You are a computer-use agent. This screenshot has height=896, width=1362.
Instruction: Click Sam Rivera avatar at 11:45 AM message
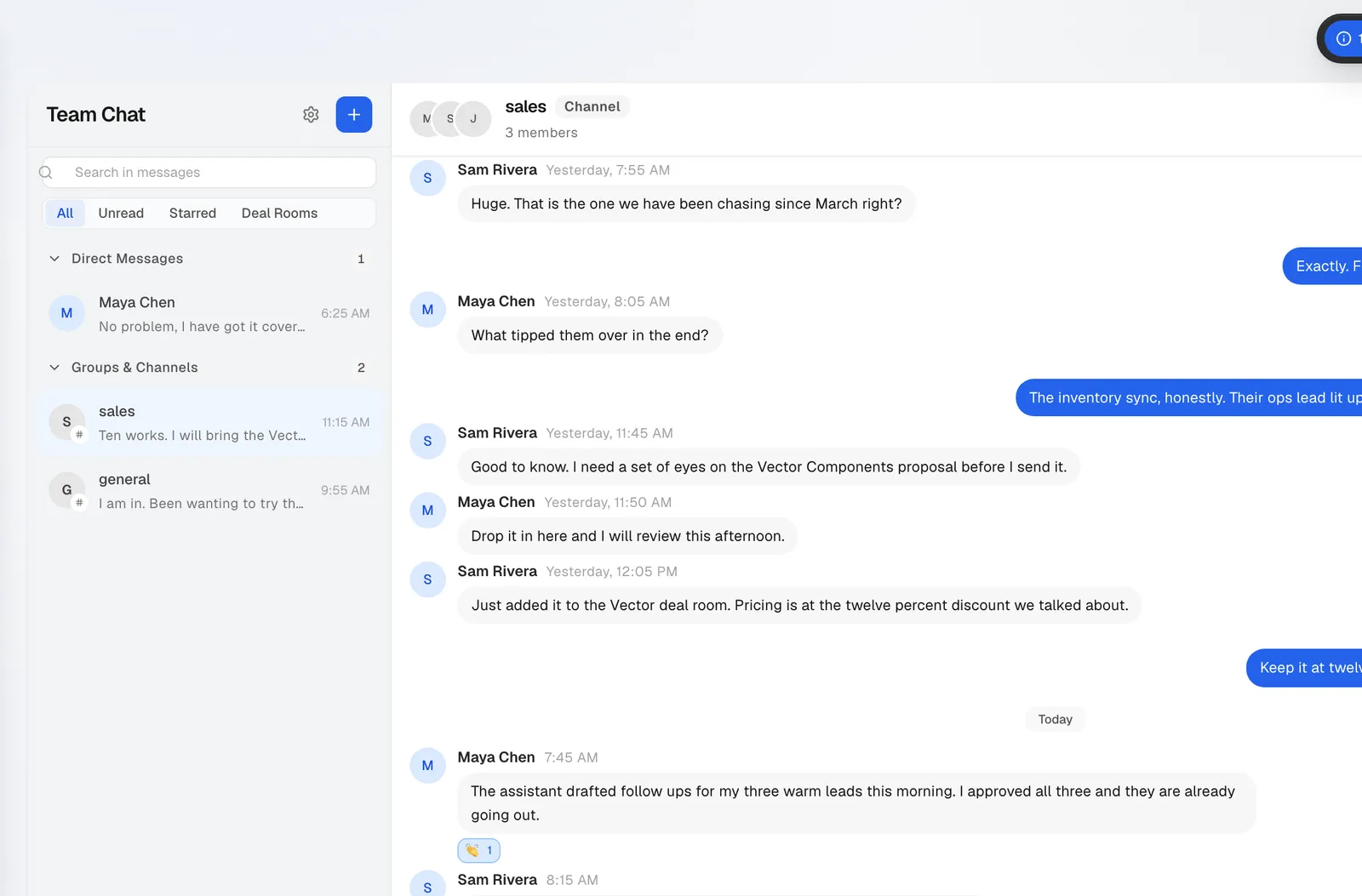[427, 442]
